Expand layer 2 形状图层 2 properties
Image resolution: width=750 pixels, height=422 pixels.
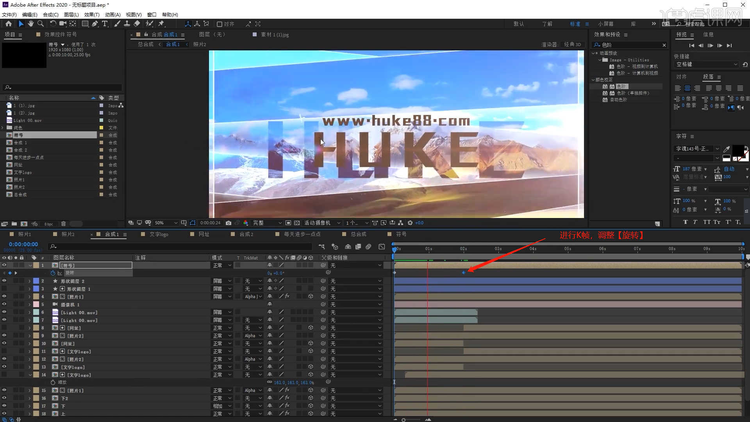[30, 281]
